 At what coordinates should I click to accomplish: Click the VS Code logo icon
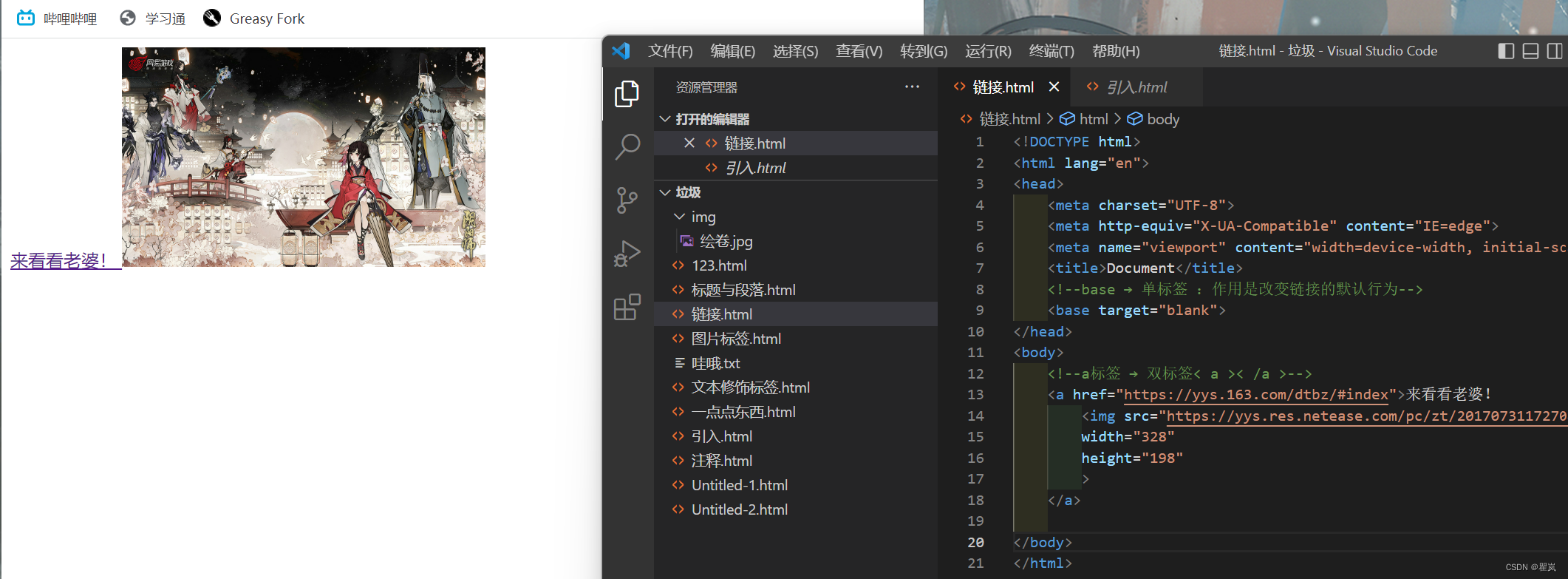coord(621,51)
